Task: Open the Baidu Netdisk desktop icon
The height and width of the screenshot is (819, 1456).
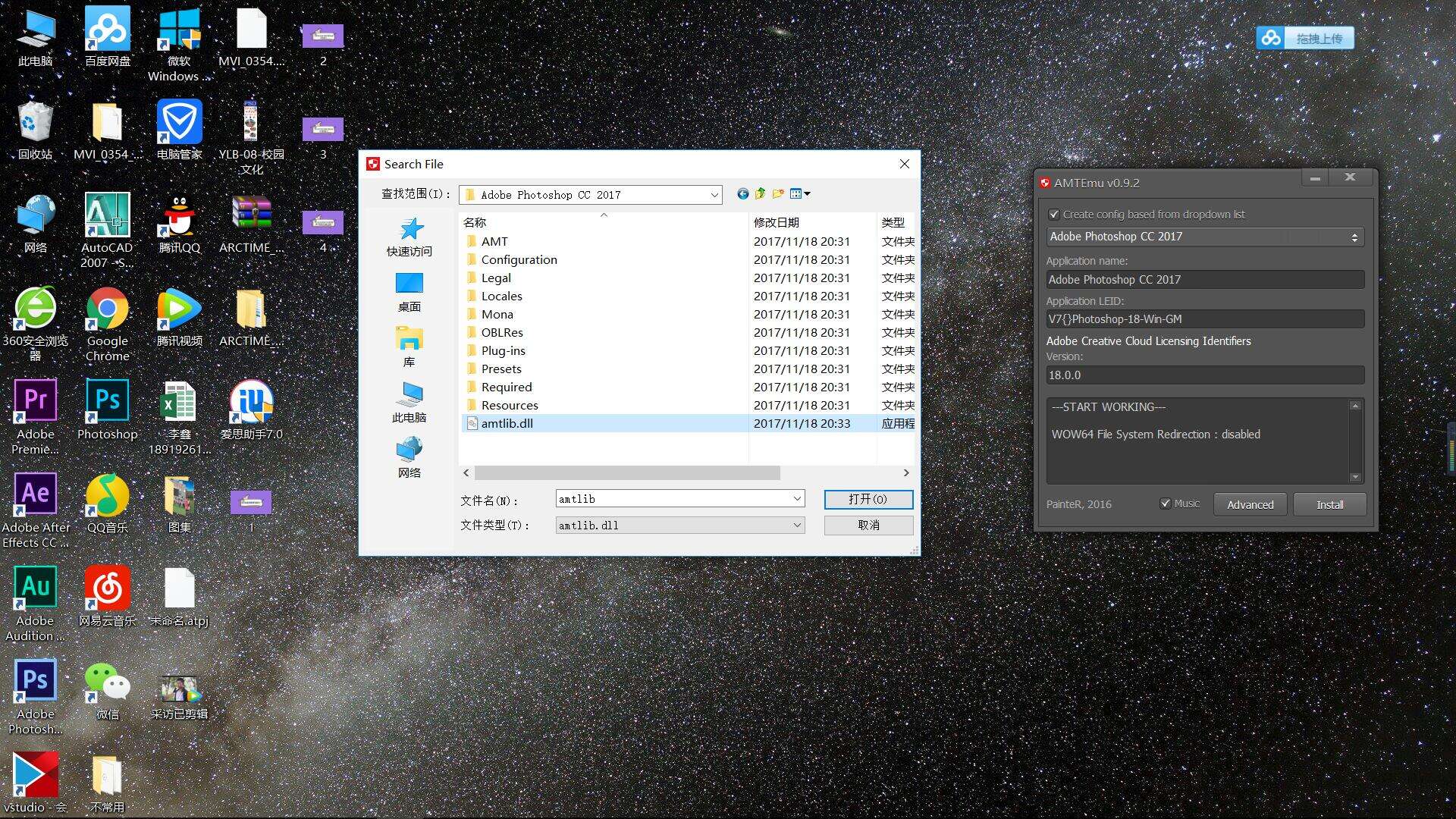Action: coord(107,36)
